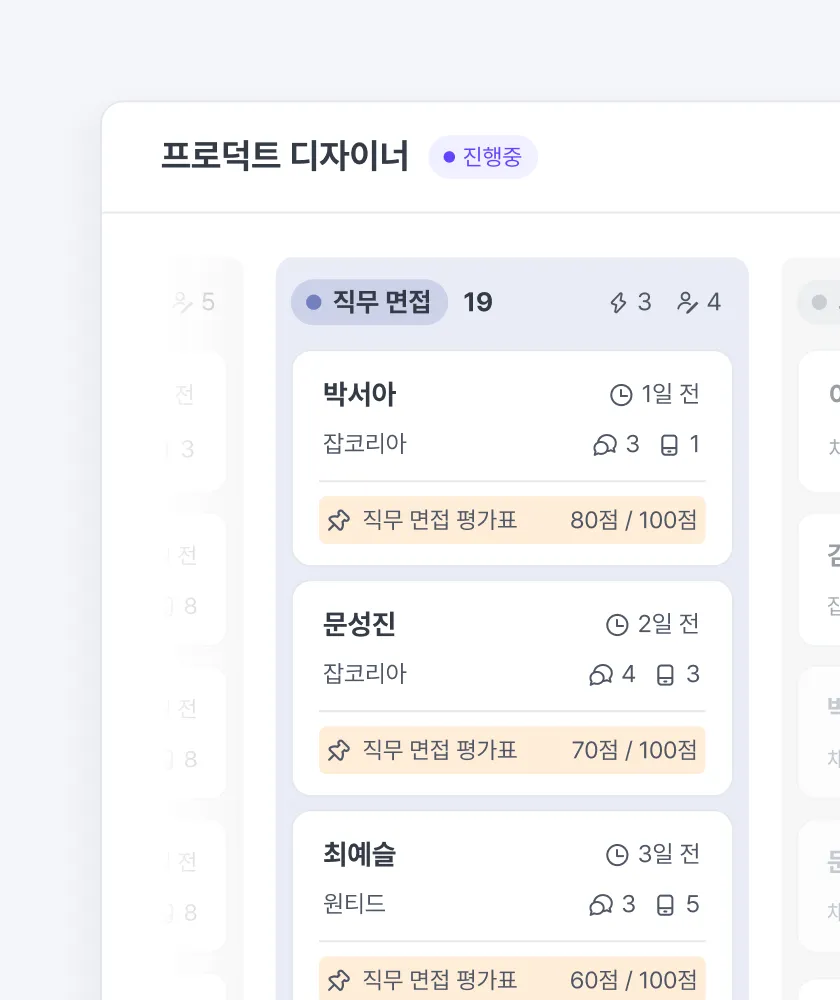The width and height of the screenshot is (840, 1000).
Task: Click the 진행중 status badge
Action: (483, 157)
